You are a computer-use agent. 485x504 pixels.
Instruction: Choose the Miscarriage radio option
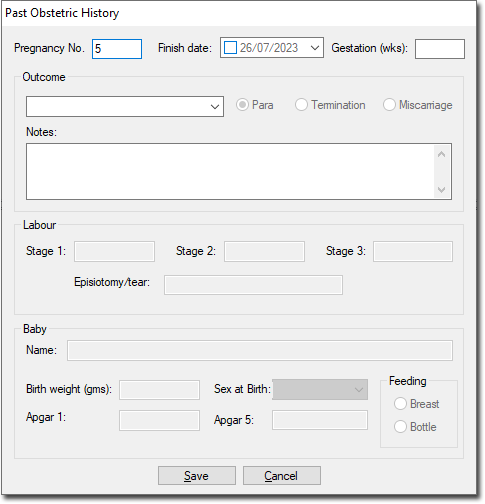point(389,105)
